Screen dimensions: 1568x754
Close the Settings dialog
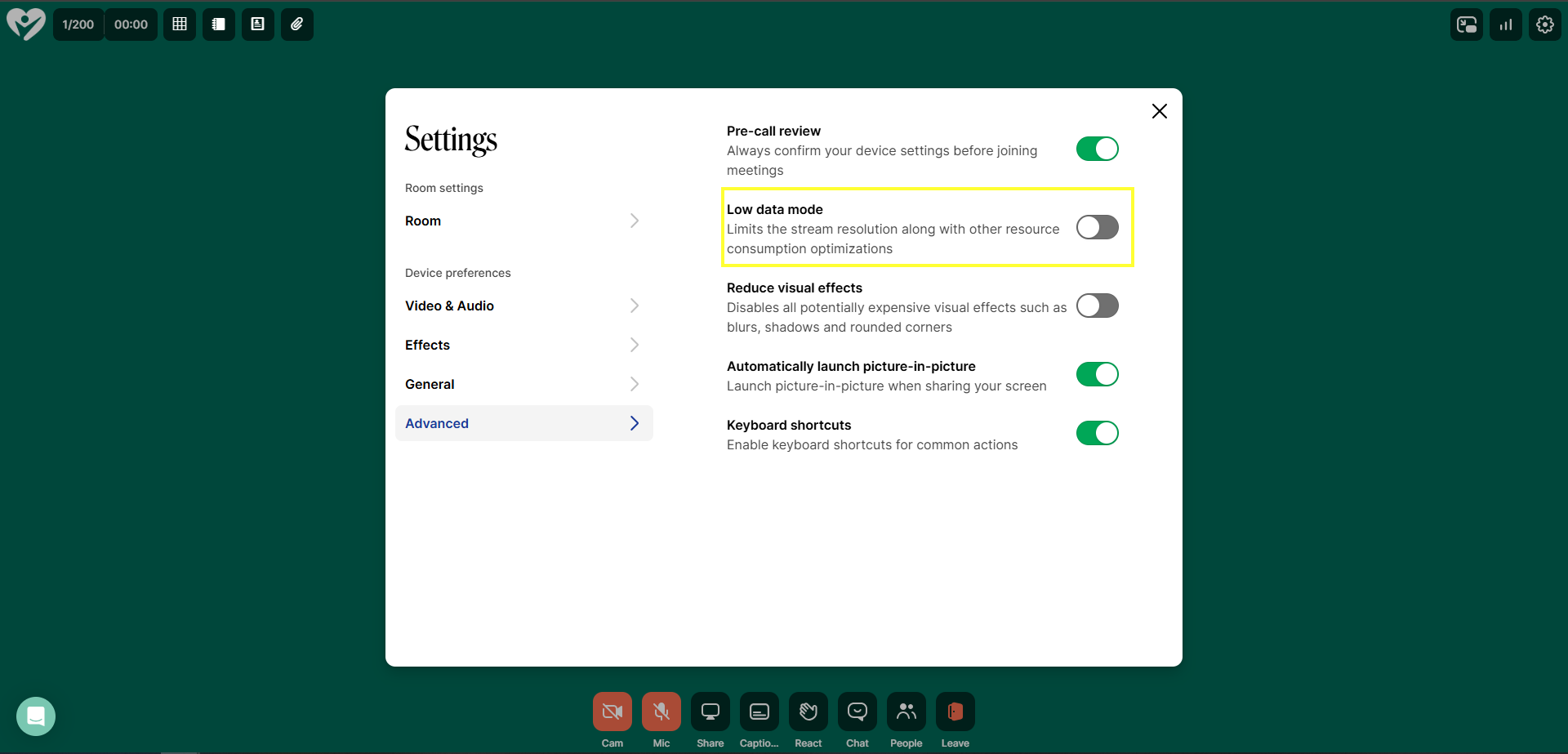(x=1160, y=111)
